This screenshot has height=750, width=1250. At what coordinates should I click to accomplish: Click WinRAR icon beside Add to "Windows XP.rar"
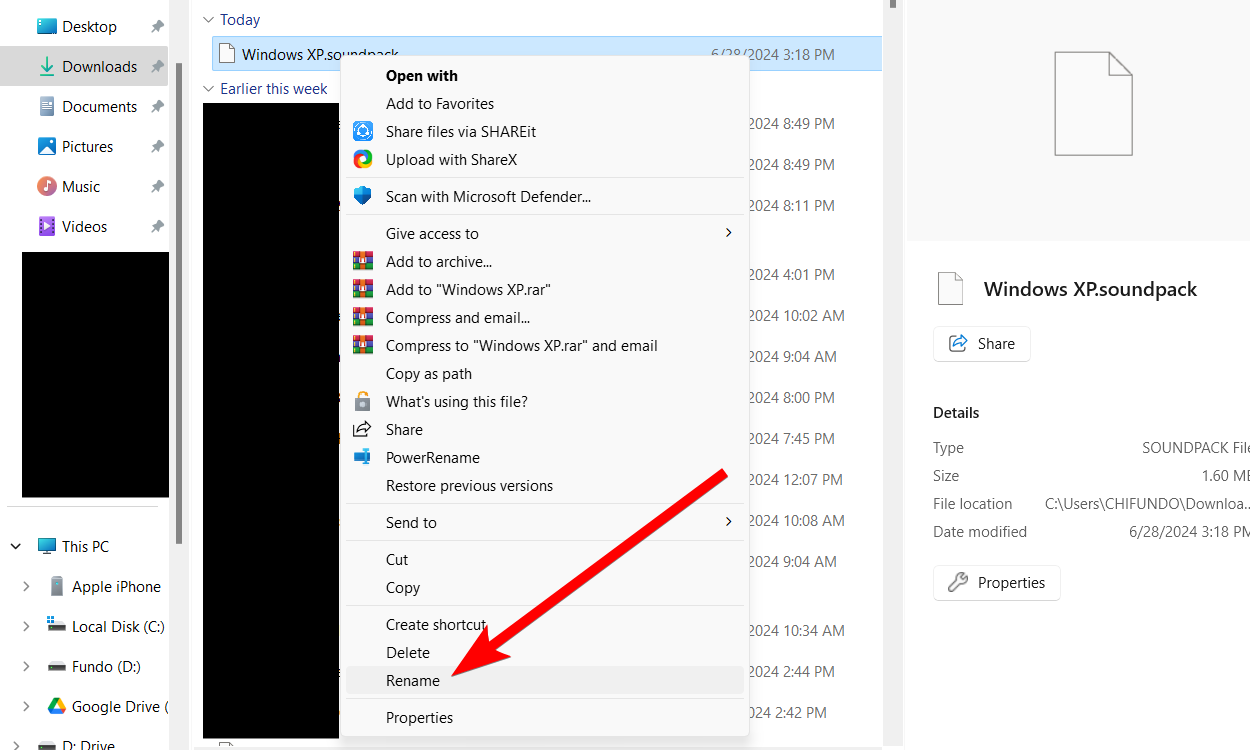coord(363,289)
